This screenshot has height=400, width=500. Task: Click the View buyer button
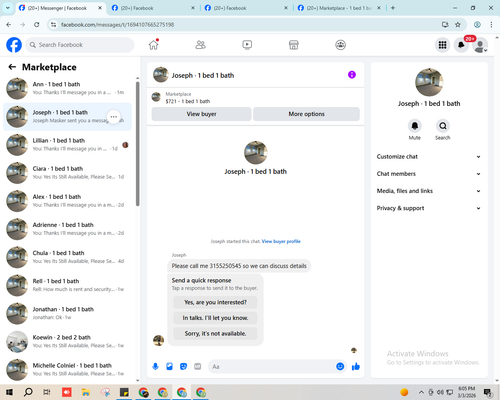[201, 114]
